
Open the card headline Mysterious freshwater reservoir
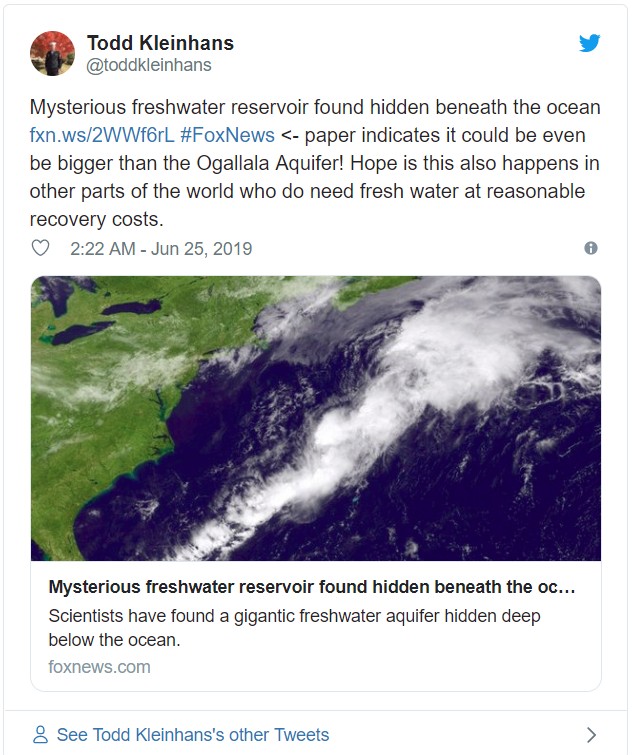[x=312, y=587]
